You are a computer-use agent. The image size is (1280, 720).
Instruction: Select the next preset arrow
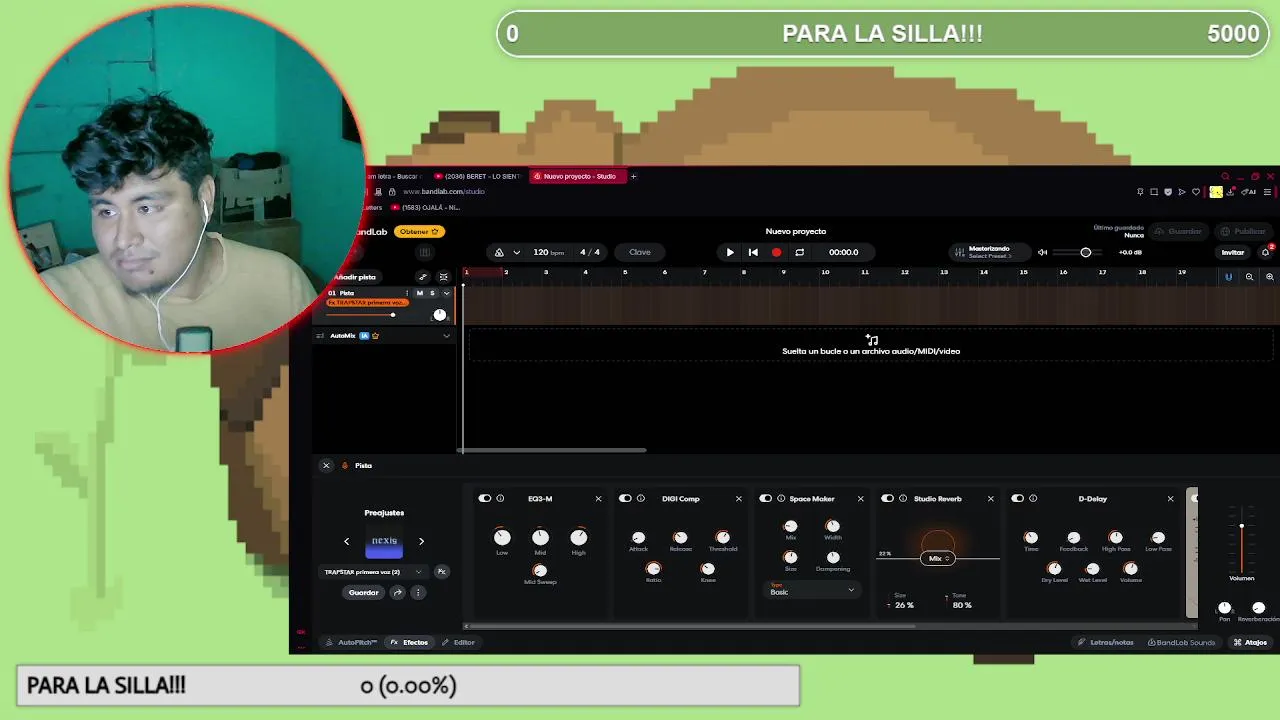(421, 541)
